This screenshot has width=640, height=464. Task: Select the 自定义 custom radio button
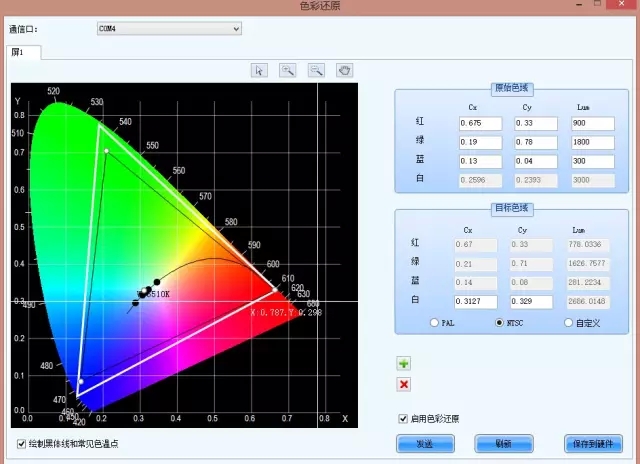tap(569, 323)
